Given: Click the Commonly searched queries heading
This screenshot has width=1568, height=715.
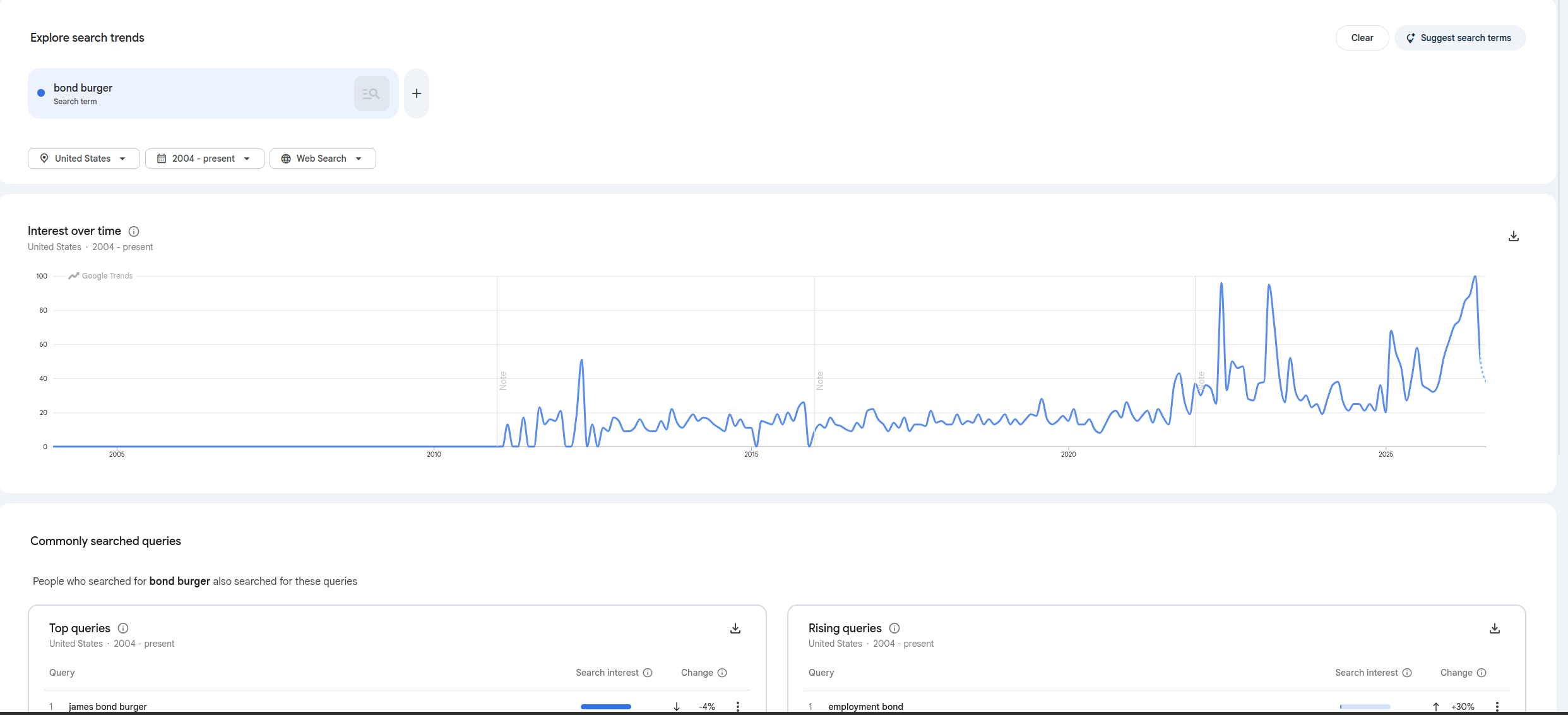Looking at the screenshot, I should click(x=105, y=541).
